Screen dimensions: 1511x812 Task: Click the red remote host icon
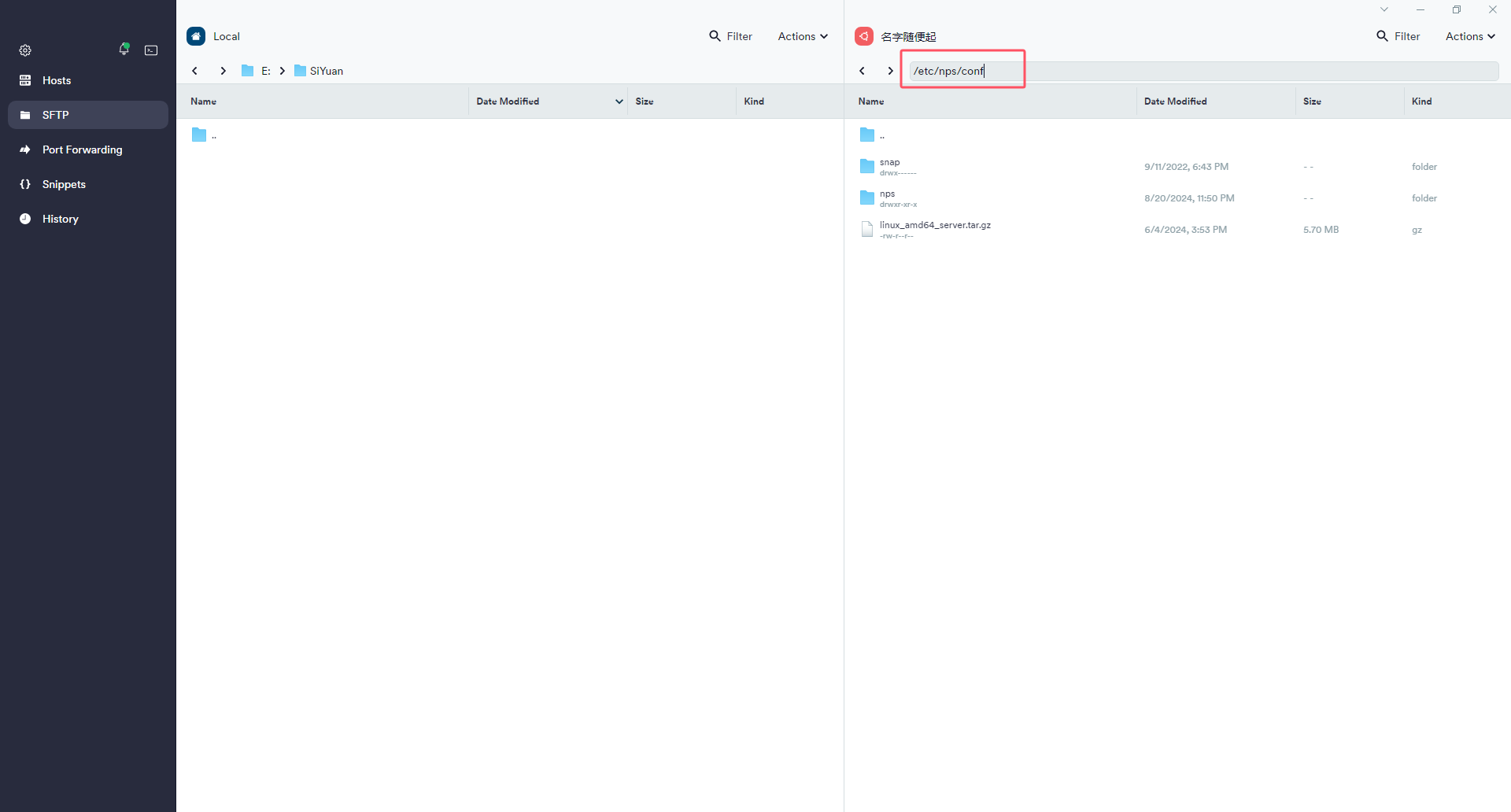tap(864, 36)
